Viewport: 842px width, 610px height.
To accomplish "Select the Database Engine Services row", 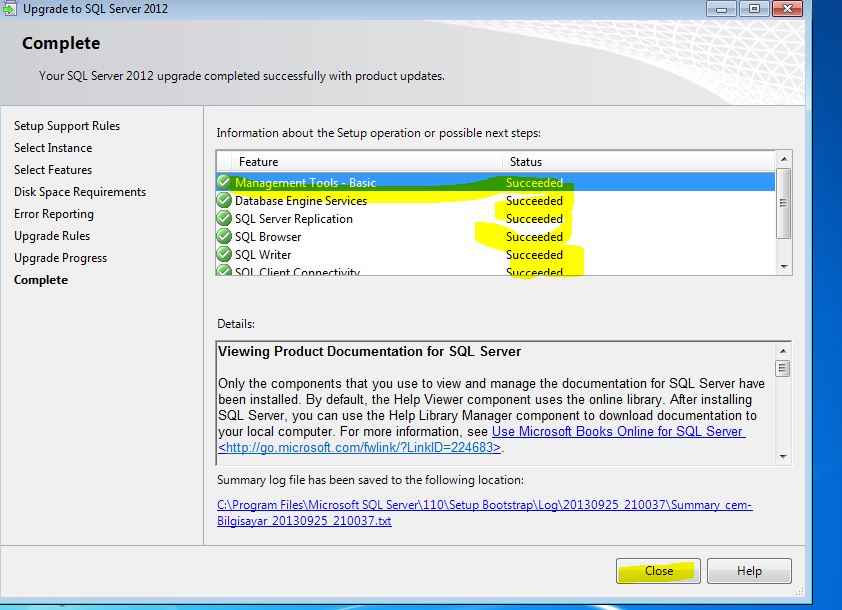I will (495, 201).
